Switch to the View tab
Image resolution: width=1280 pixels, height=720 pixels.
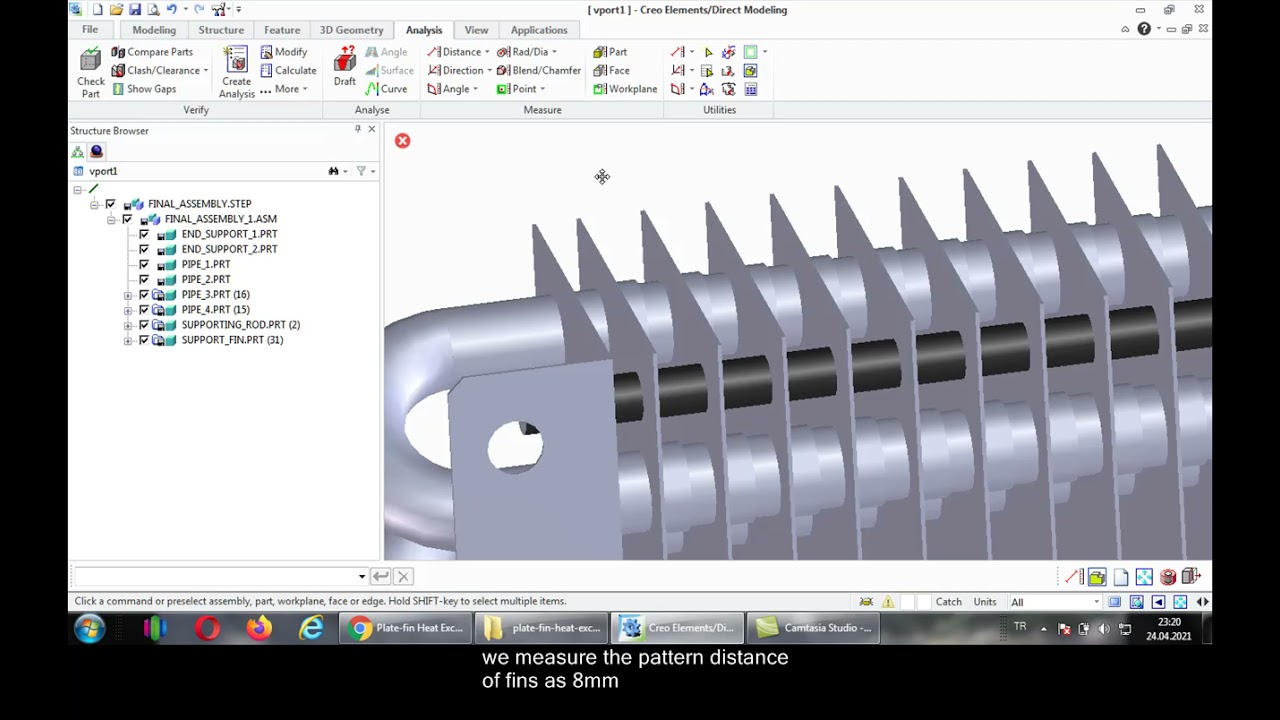476,30
